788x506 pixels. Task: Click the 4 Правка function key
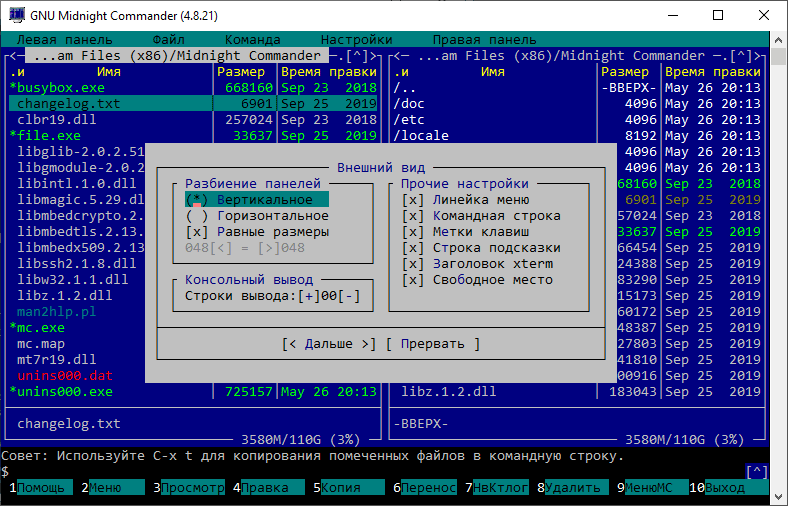[x=268, y=487]
